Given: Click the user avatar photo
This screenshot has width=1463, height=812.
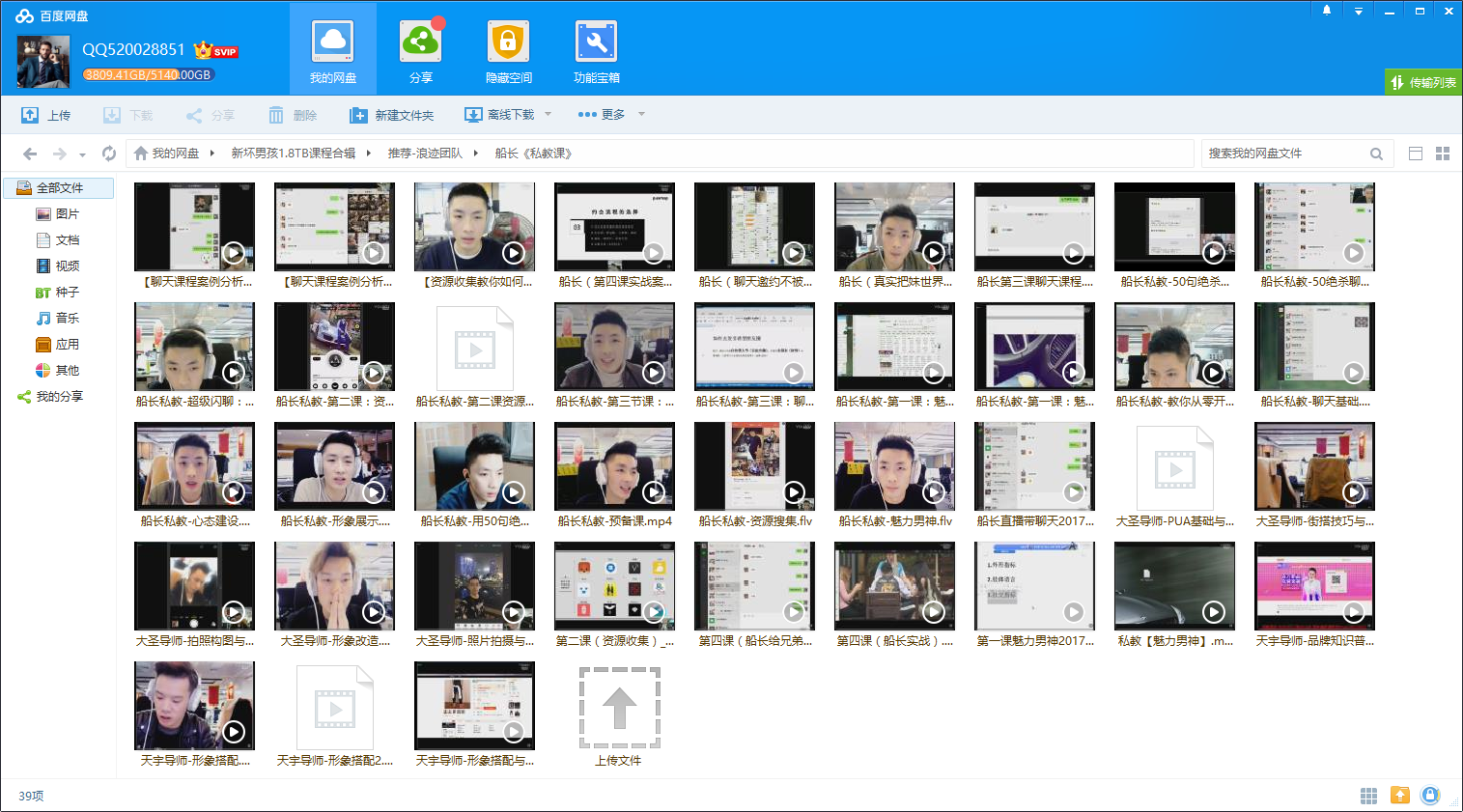Looking at the screenshot, I should tap(43, 62).
